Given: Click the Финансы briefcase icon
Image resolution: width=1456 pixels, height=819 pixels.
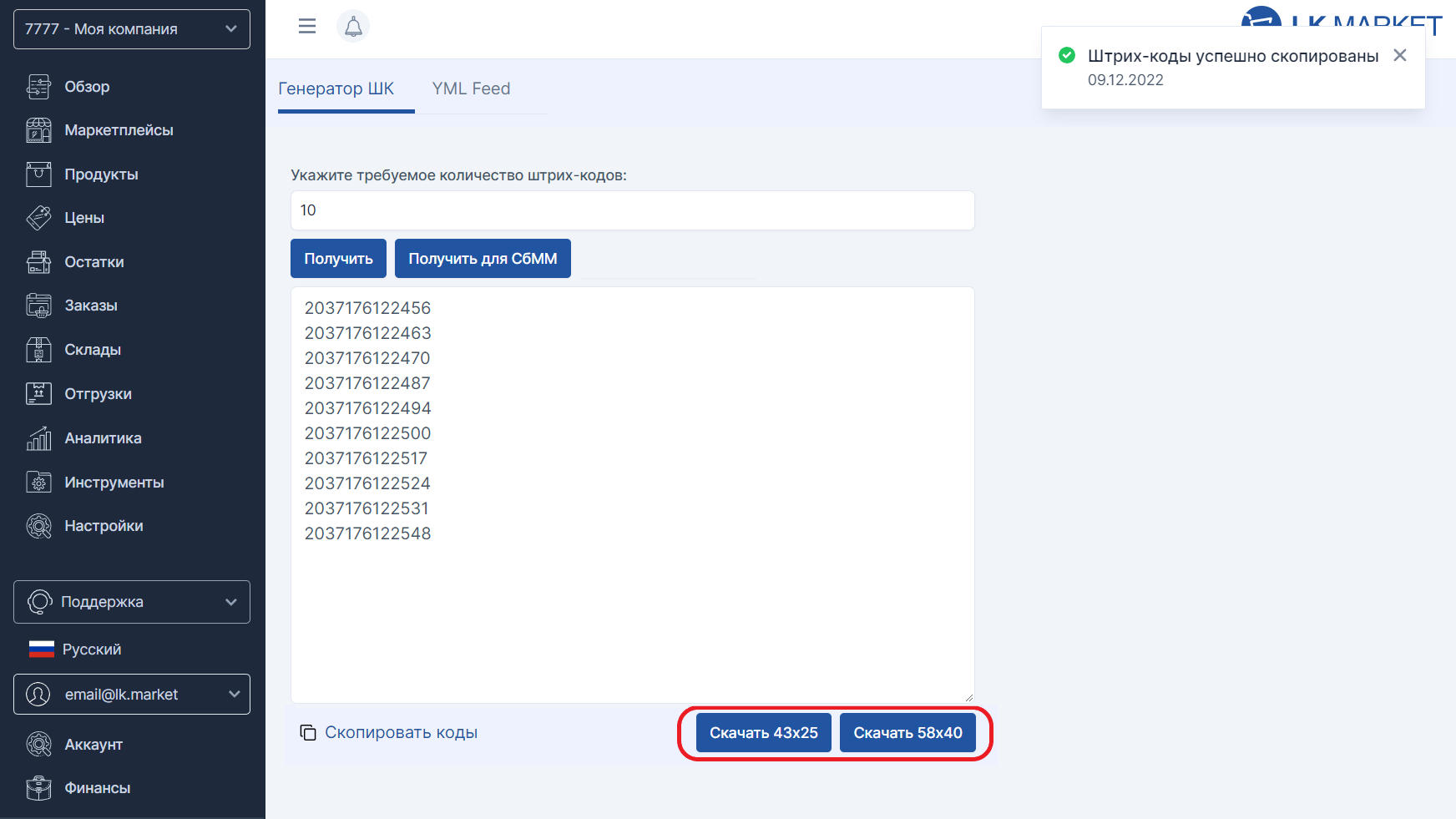Looking at the screenshot, I should [38, 788].
